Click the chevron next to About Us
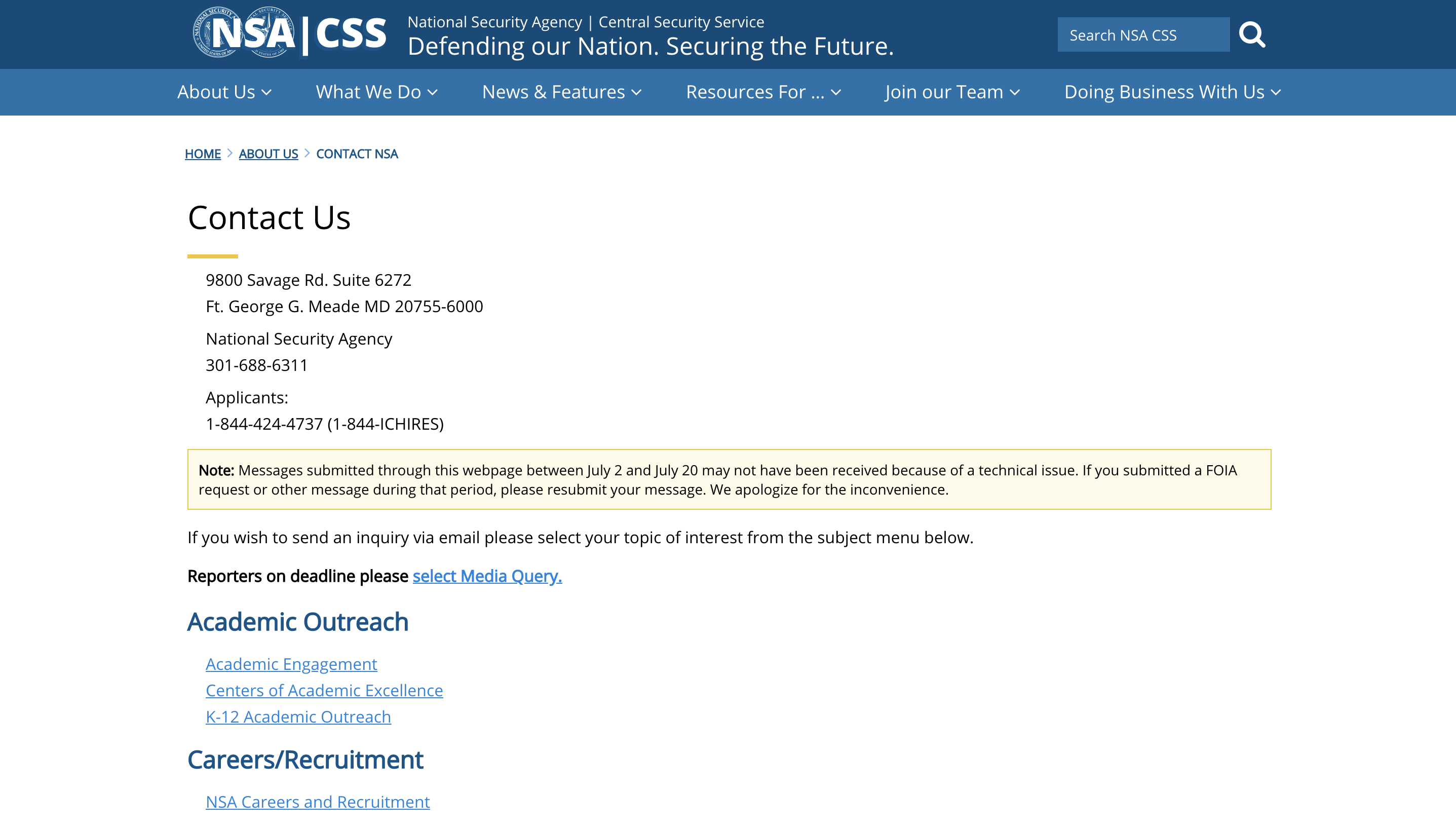The image size is (1456, 827). [267, 93]
